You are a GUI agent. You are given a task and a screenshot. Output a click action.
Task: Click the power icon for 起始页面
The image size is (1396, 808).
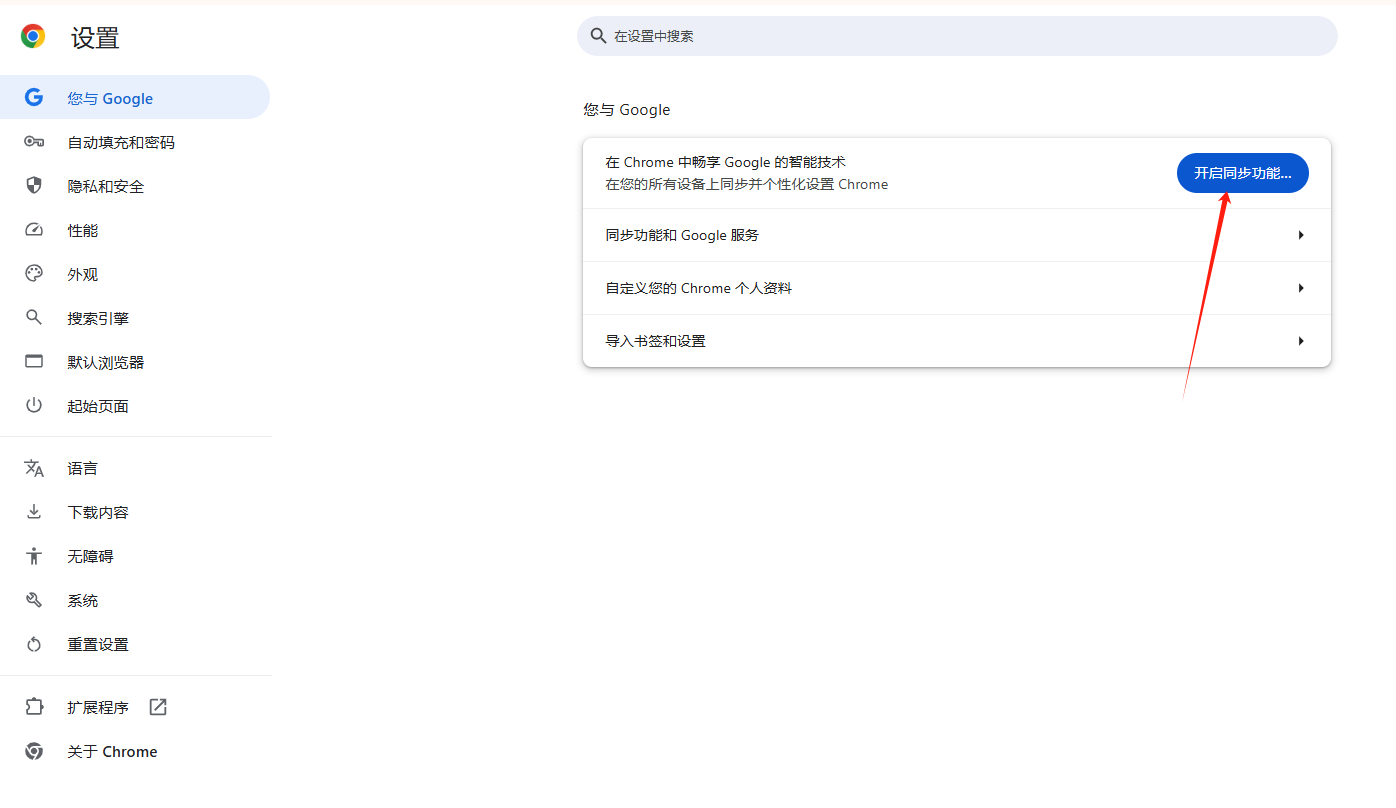(34, 405)
